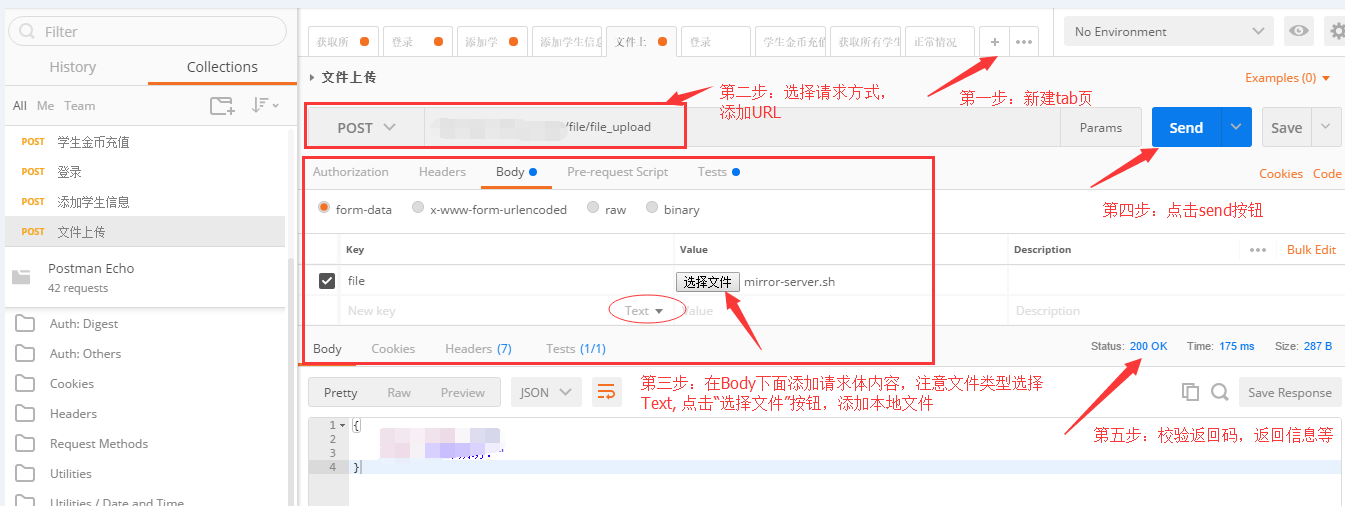Open the No Environment dropdown
1345x526 pixels.
click(1168, 31)
